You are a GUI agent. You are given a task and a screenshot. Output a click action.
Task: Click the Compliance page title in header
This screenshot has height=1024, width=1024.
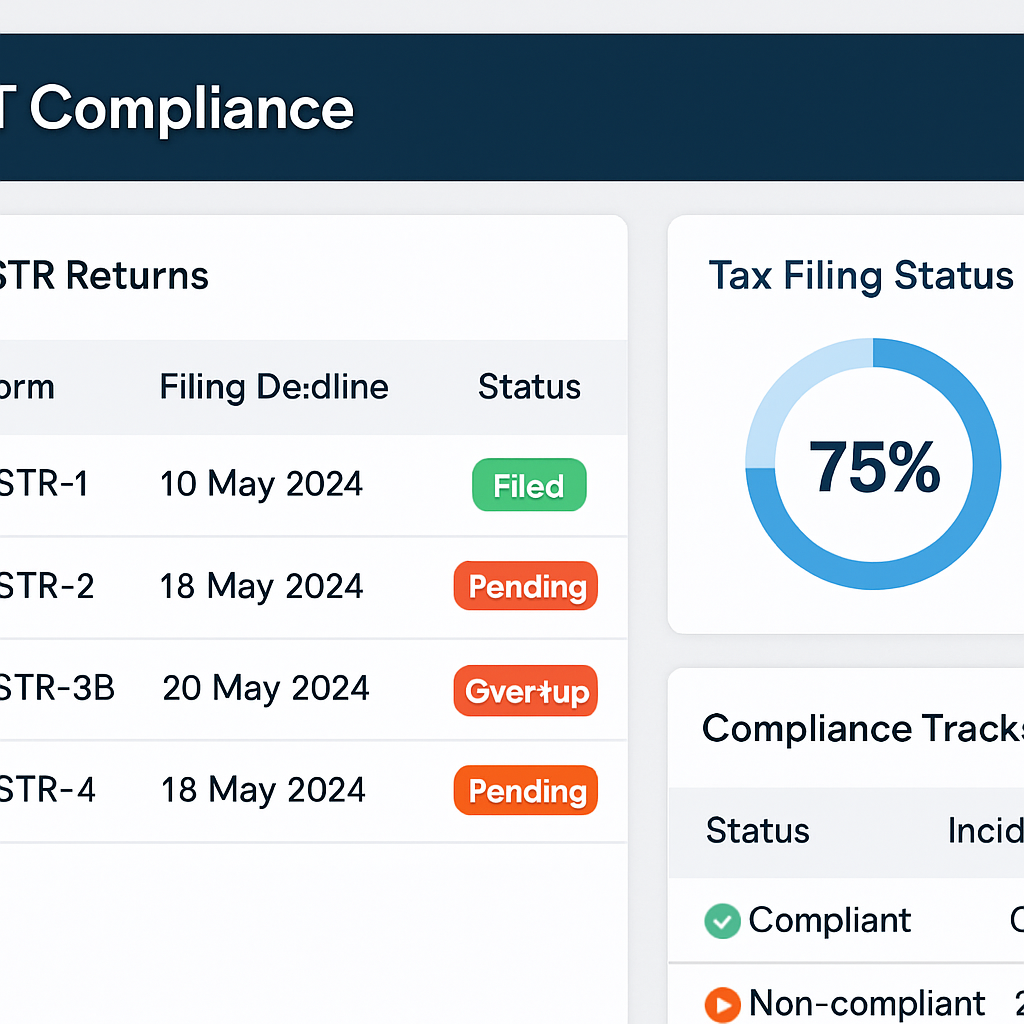[191, 109]
